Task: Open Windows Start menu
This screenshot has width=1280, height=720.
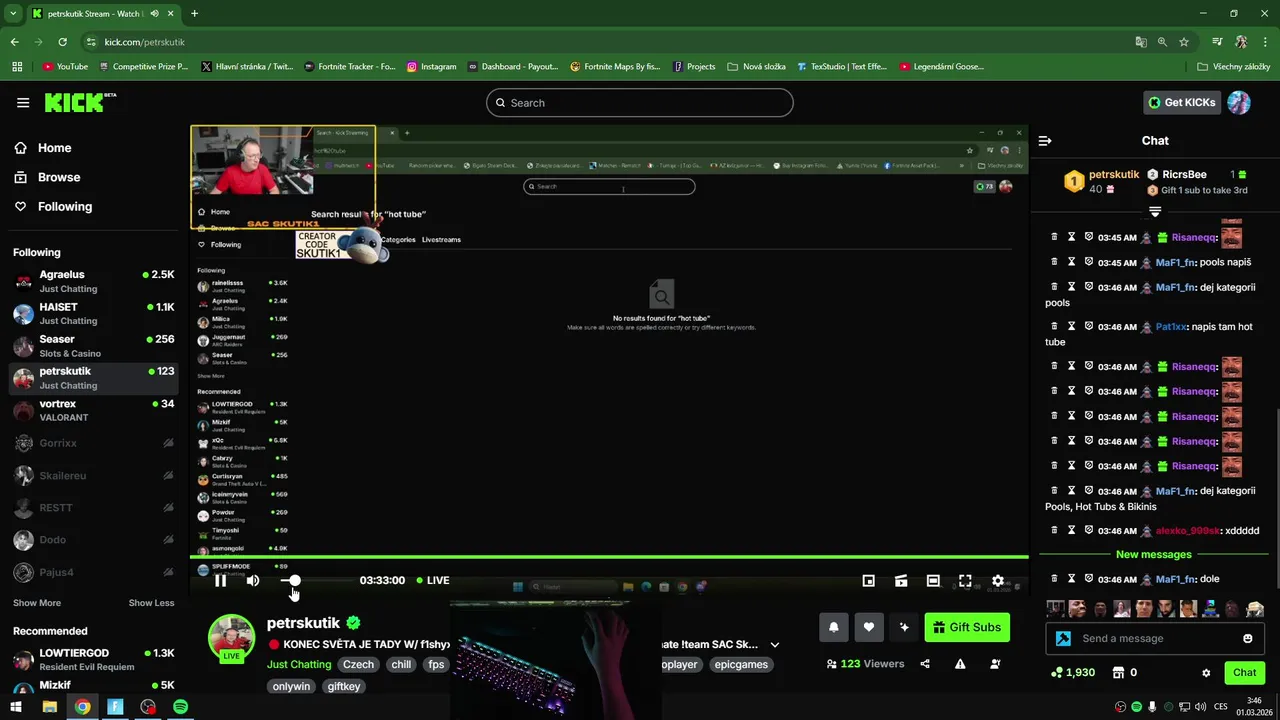Action: 17,707
